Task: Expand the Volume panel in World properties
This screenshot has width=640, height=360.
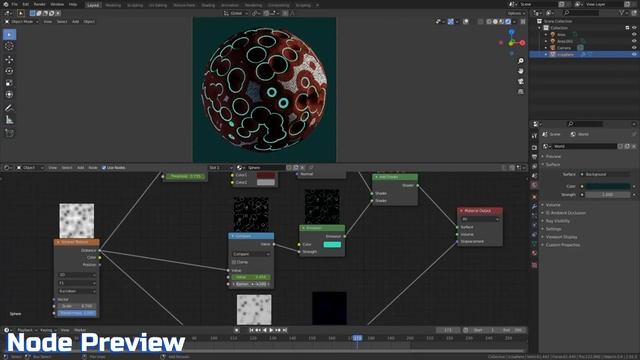Action: [553, 205]
